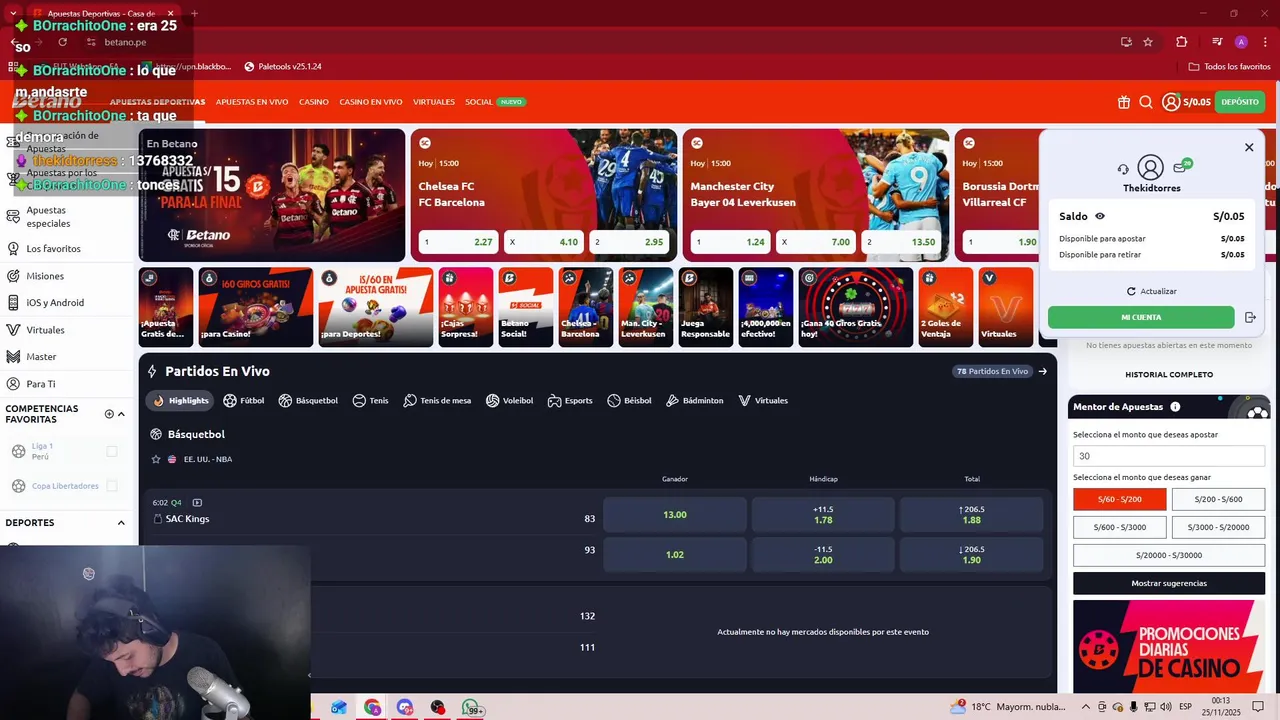Open Master in left sidebar
This screenshot has height=720, width=1280.
pyautogui.click(x=41, y=357)
